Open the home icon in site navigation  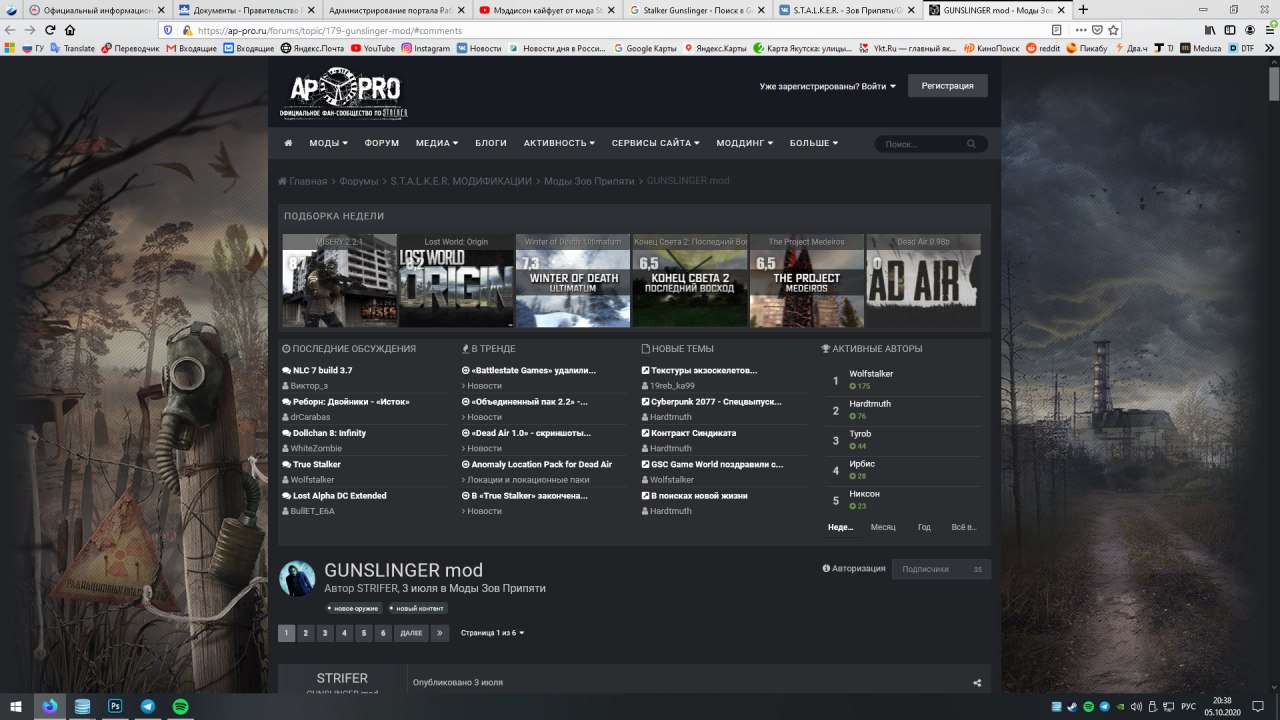point(289,143)
